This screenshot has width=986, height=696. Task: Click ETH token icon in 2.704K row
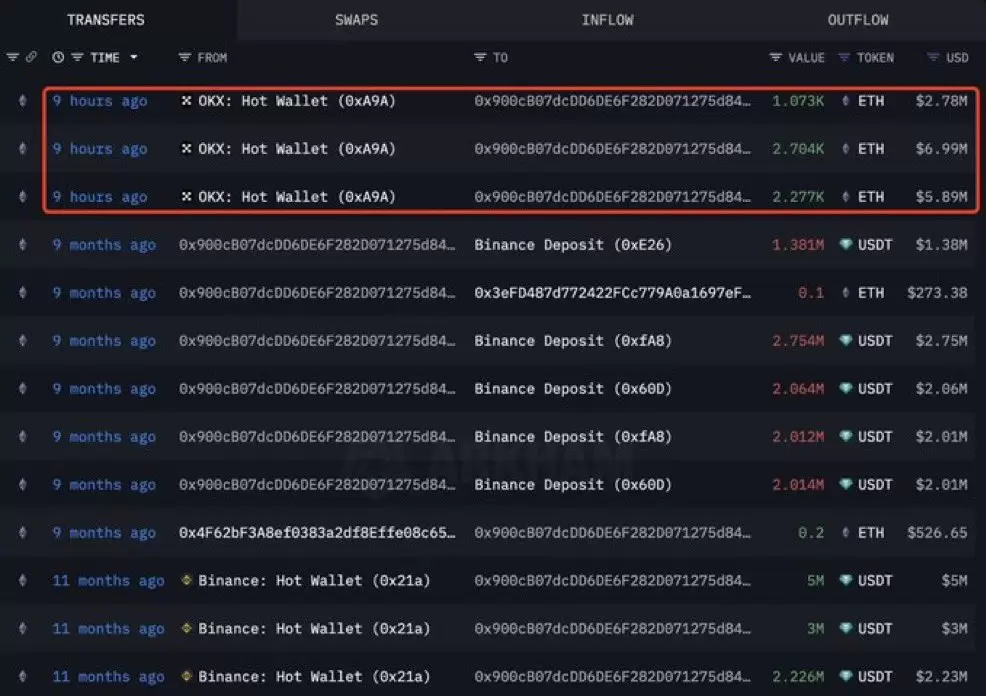click(846, 148)
